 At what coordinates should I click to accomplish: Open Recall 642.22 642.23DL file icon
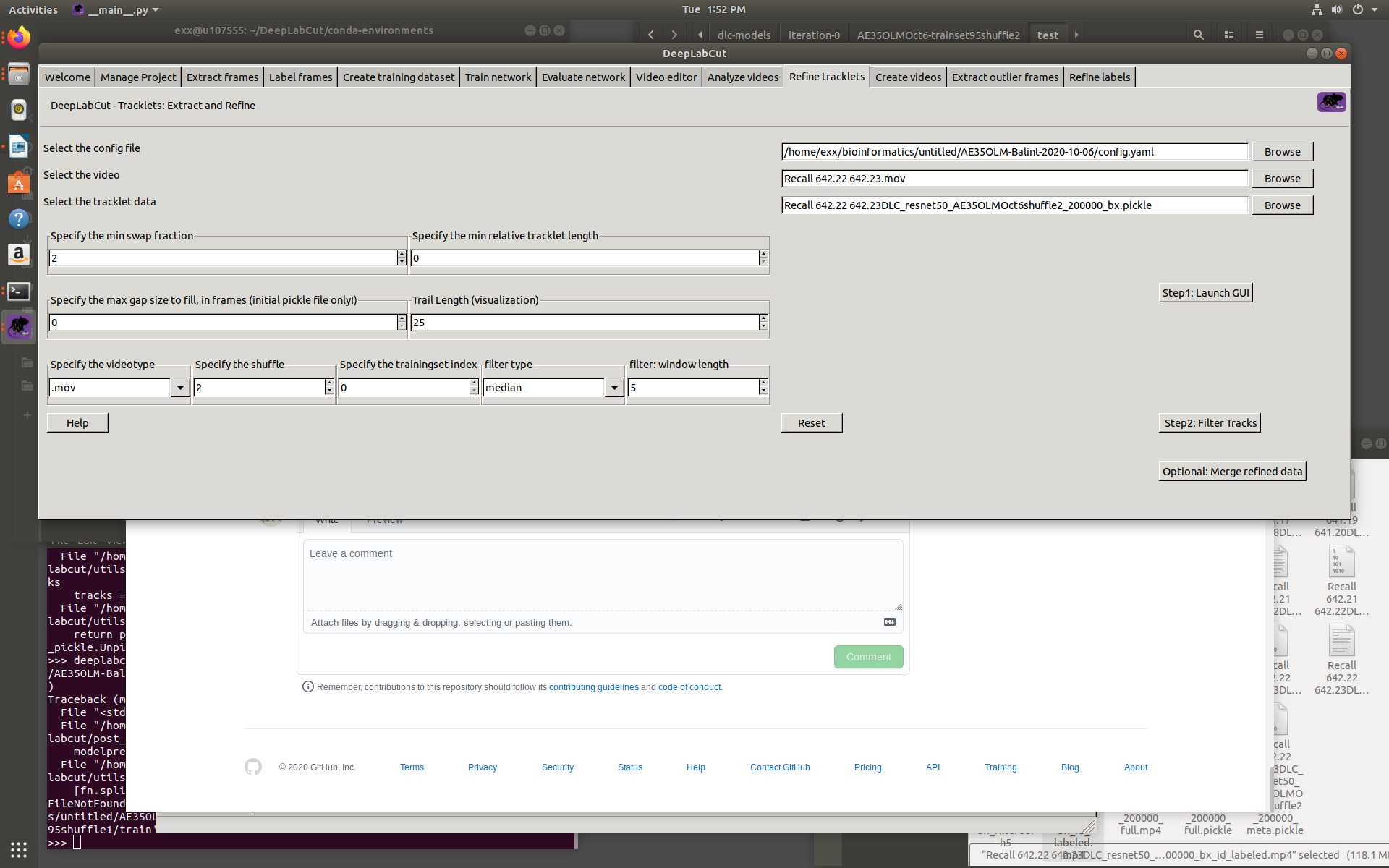(1341, 660)
